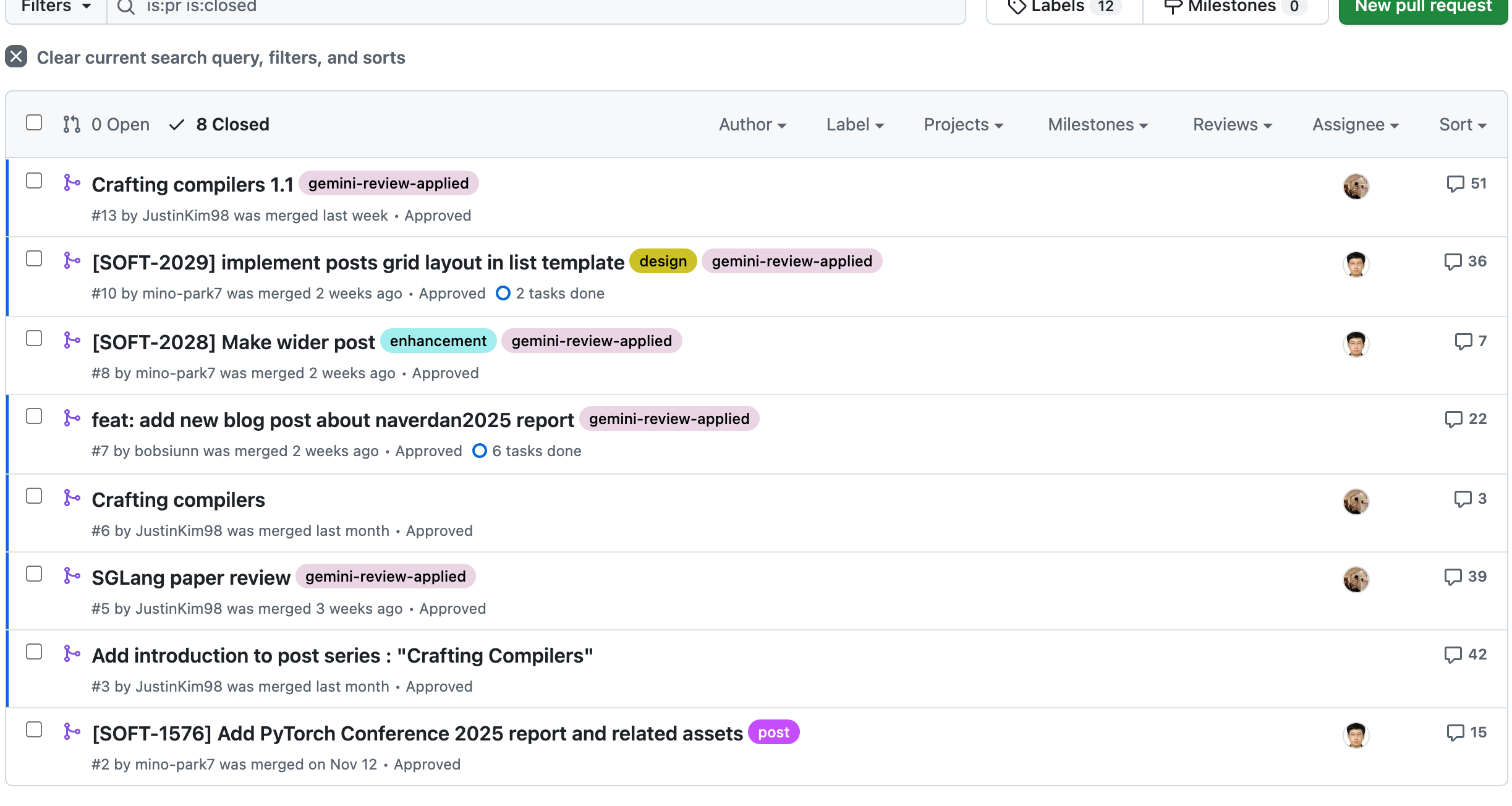Viewport: 1512px width, 806px height.
Task: Open pull request #13 by JustinKim98
Action: 192,184
